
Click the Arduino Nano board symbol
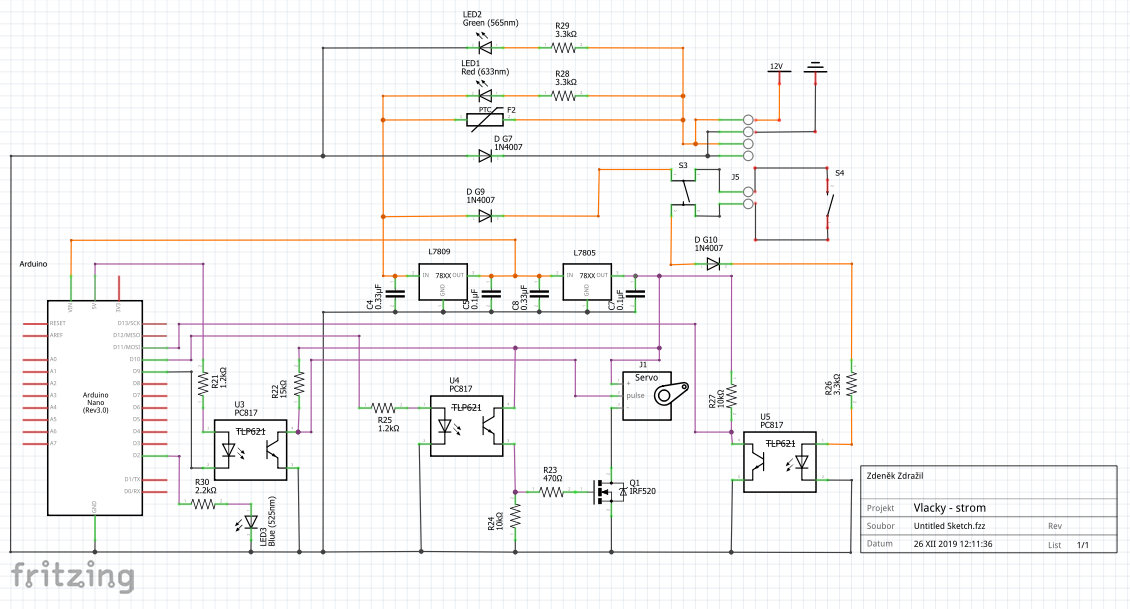click(94, 407)
